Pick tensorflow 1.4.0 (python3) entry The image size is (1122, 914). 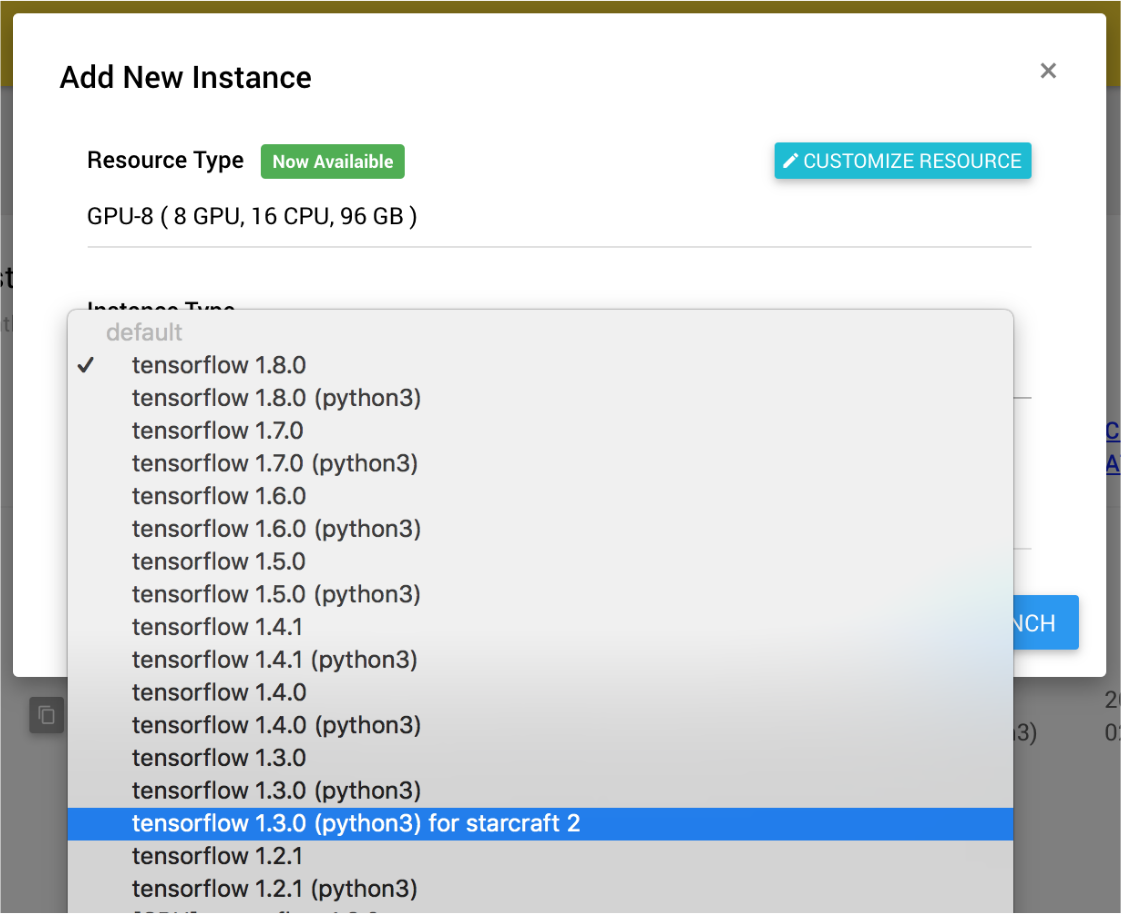click(x=540, y=725)
